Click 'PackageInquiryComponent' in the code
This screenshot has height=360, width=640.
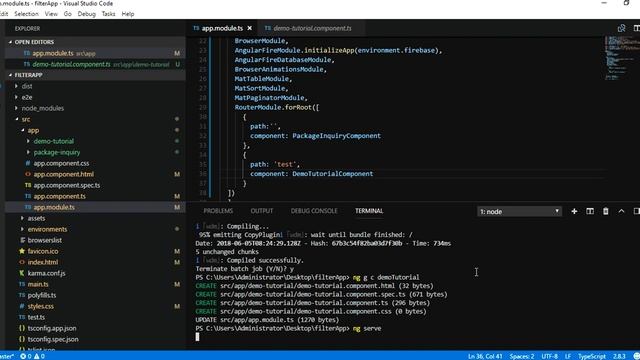pos(336,136)
